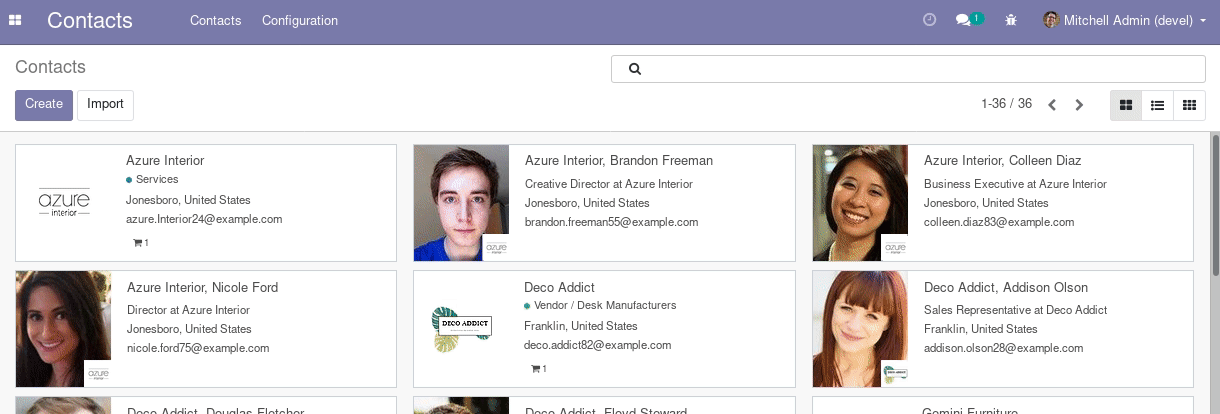The image size is (1220, 414).
Task: Click Director at Azure Interior text
Action: 189,310
